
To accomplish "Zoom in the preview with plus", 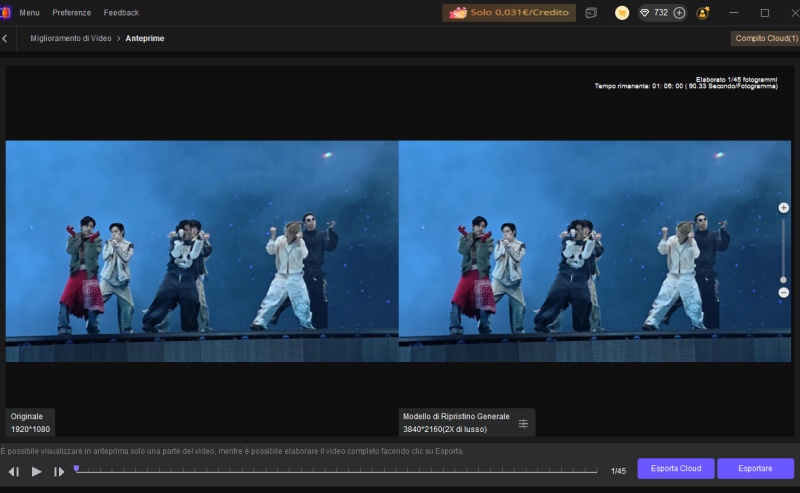I will 783,208.
